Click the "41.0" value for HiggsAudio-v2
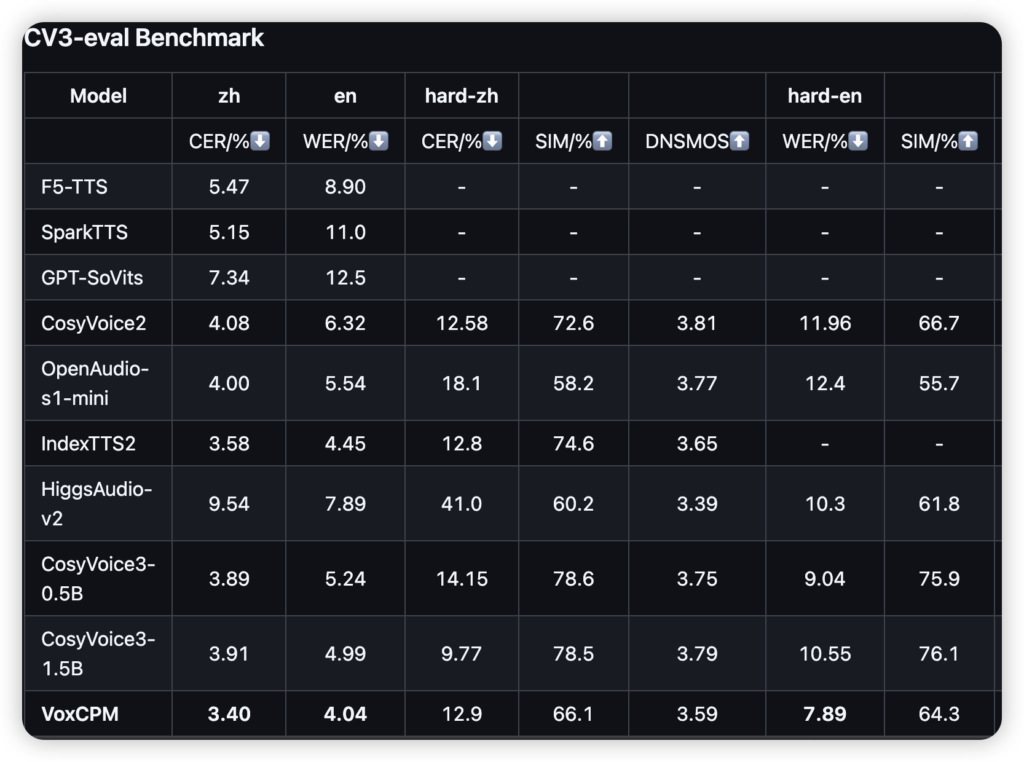This screenshot has height=762, width=1024. click(x=462, y=503)
